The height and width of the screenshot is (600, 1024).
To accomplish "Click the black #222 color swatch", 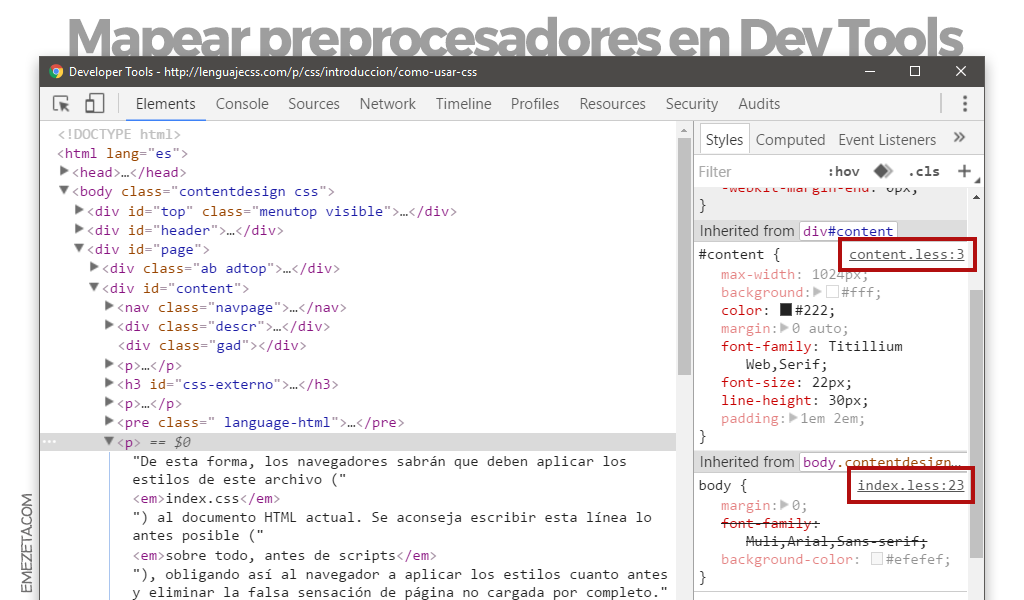I will coord(786,309).
